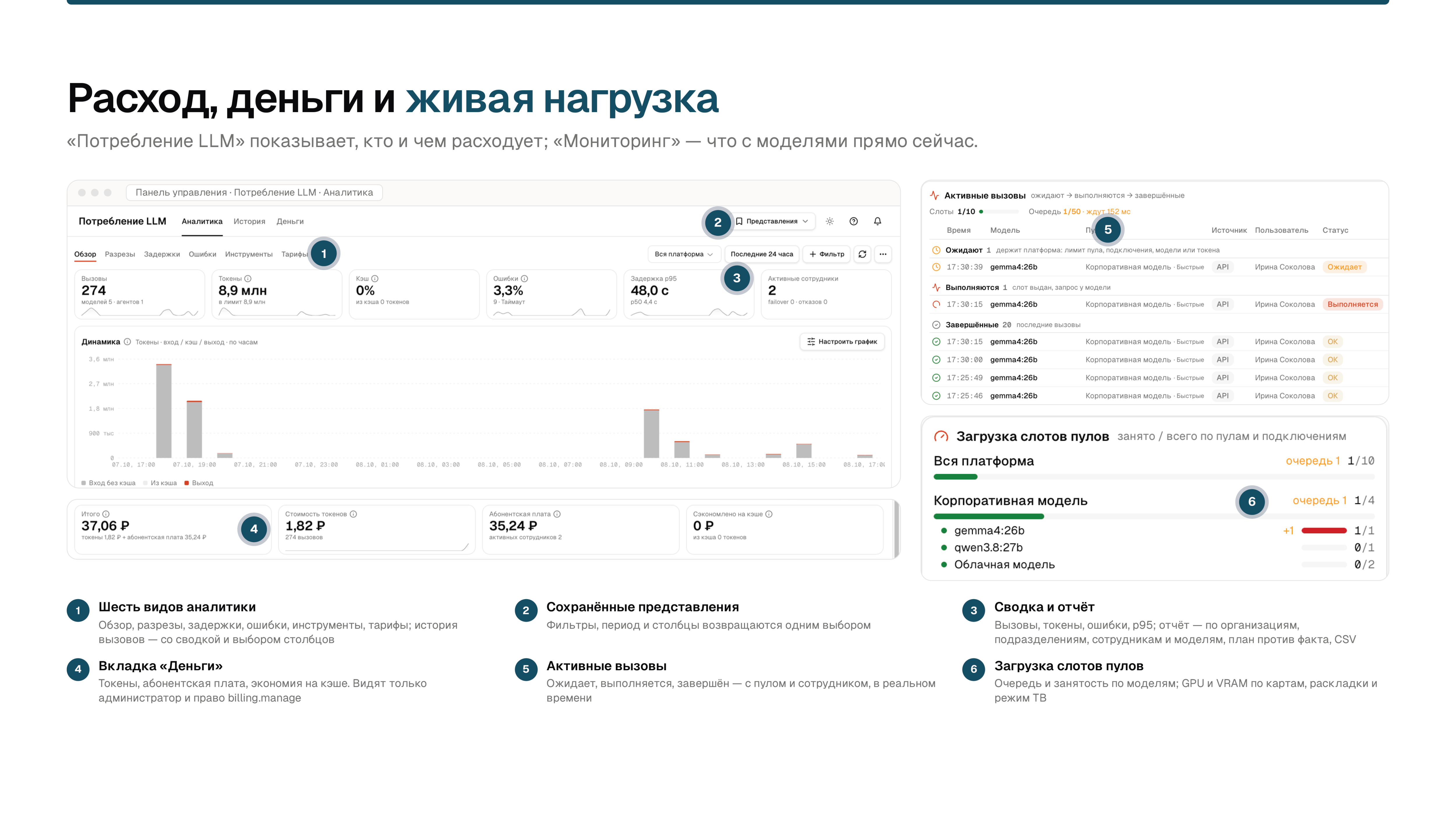Click the Ожидает status badge
Viewport: 1456px width, 819px height.
pos(1344,267)
